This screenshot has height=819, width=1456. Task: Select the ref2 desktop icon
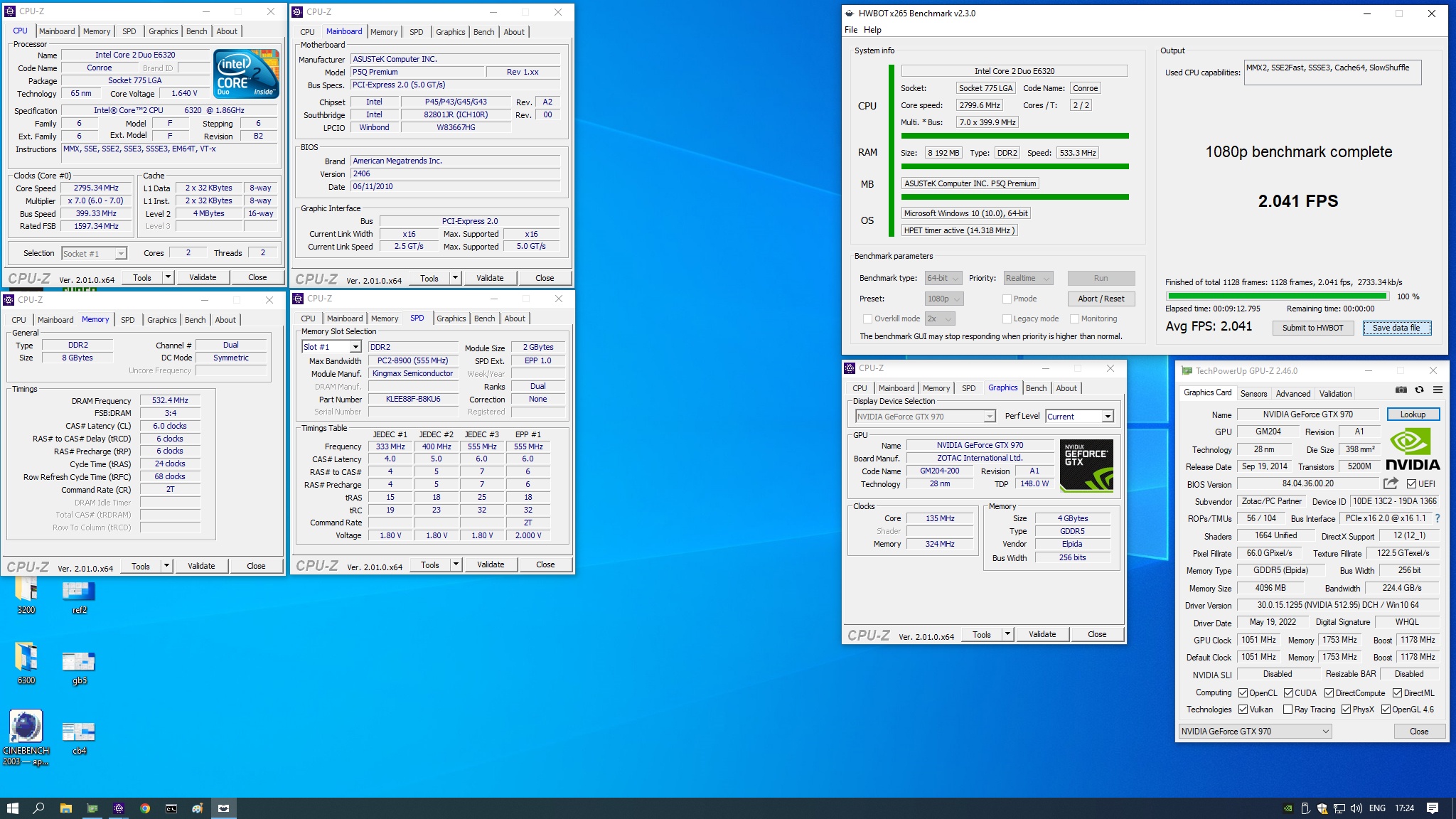79,597
